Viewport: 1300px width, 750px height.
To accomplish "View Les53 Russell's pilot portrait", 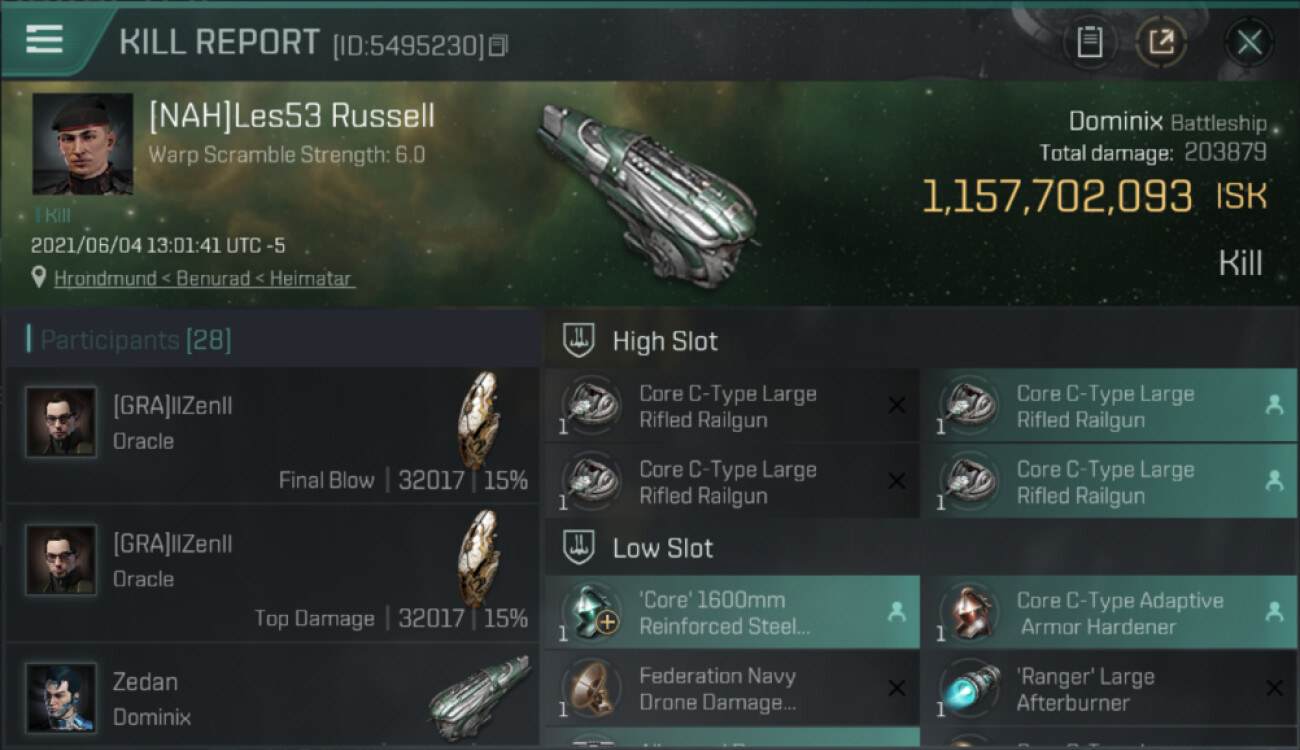I will click(82, 144).
